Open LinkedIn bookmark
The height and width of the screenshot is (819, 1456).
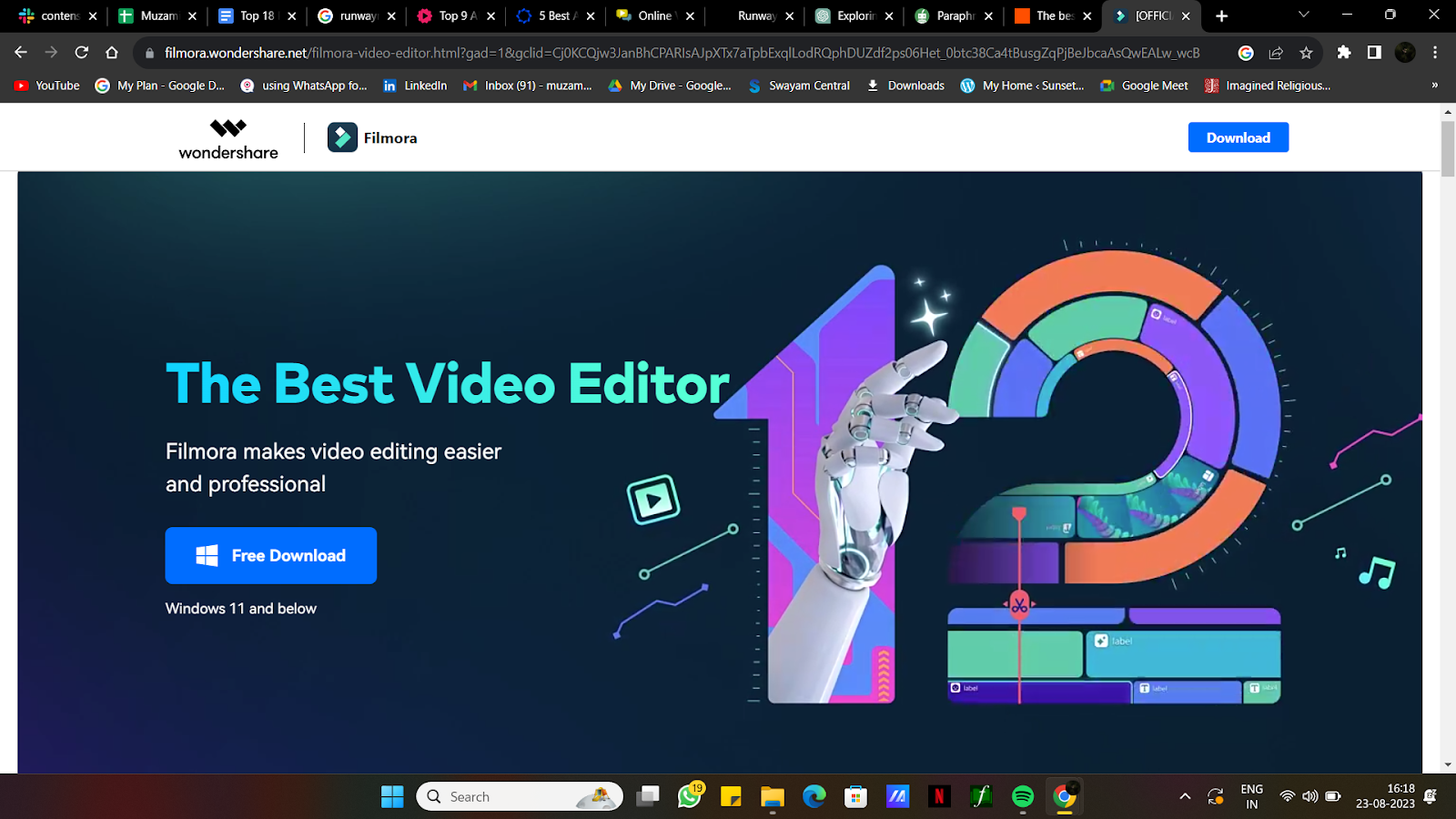click(415, 86)
